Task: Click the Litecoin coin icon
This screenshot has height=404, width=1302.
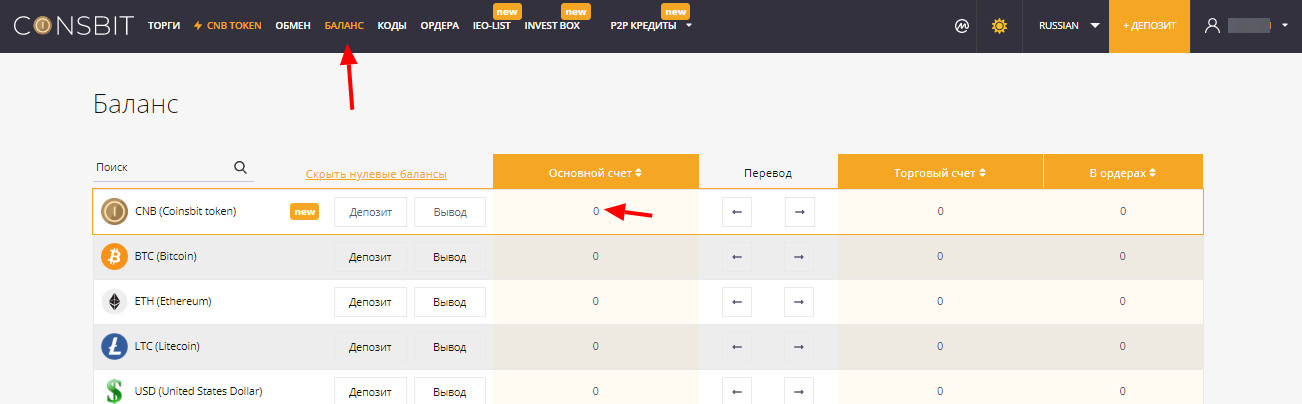Action: pos(115,346)
